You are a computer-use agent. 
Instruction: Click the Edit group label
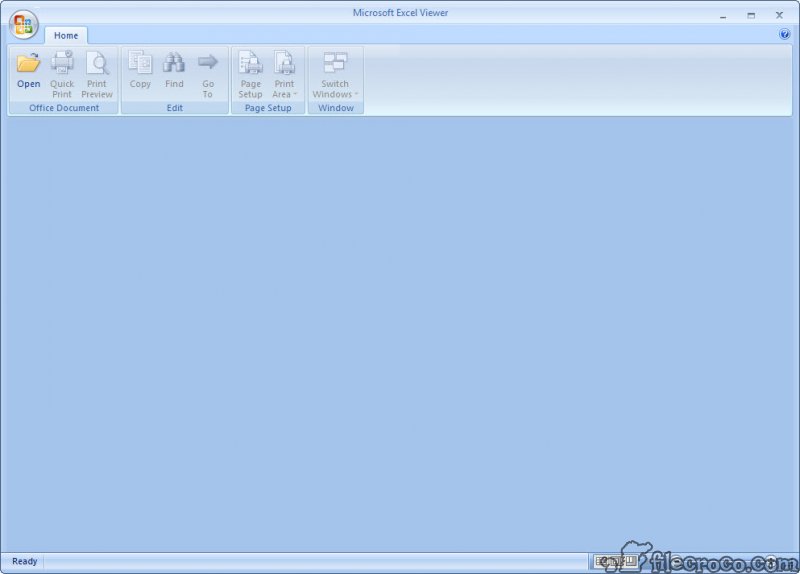pyautogui.click(x=174, y=108)
